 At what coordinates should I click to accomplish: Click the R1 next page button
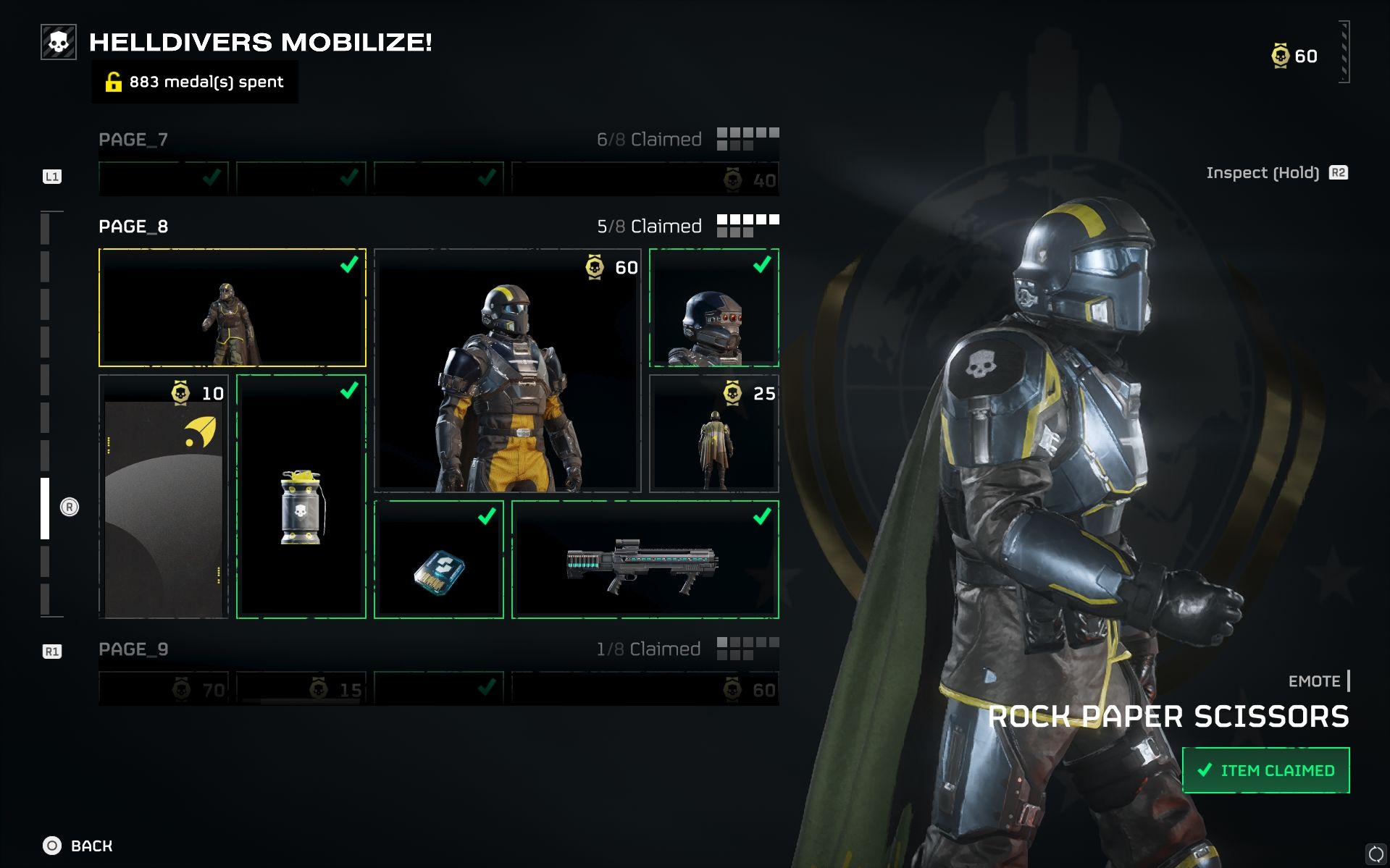52,652
